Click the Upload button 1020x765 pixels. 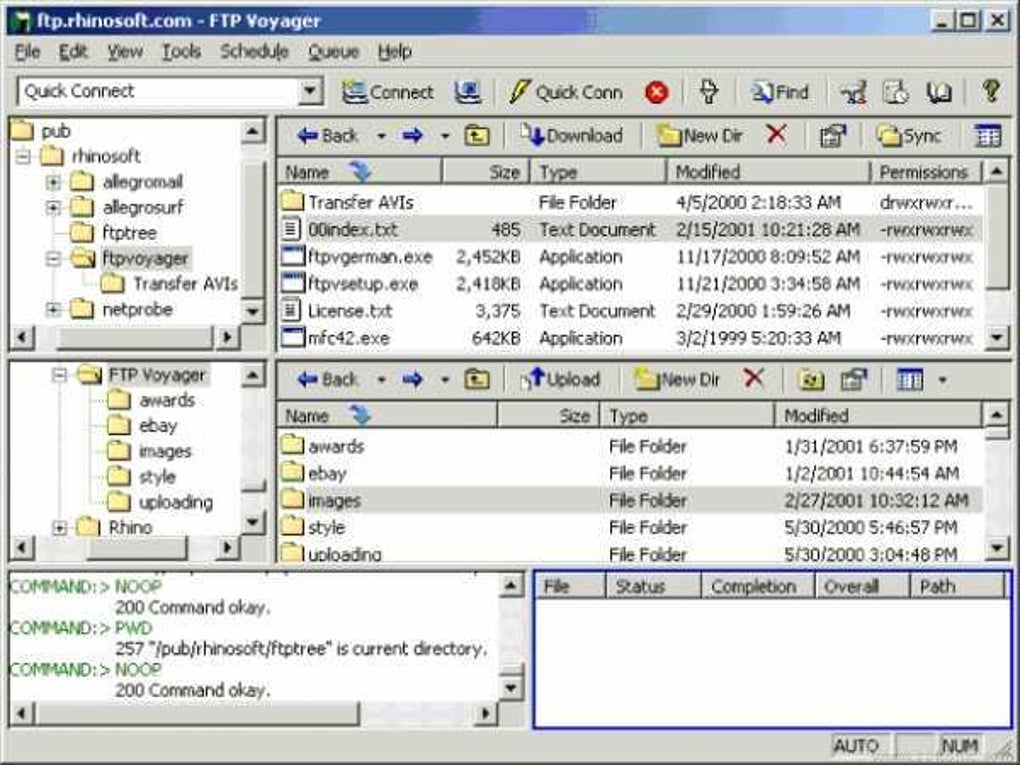pos(560,379)
